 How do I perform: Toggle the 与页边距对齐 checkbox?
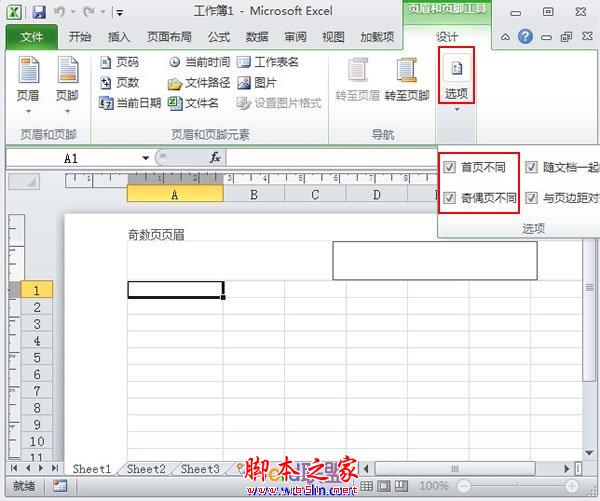click(x=531, y=198)
